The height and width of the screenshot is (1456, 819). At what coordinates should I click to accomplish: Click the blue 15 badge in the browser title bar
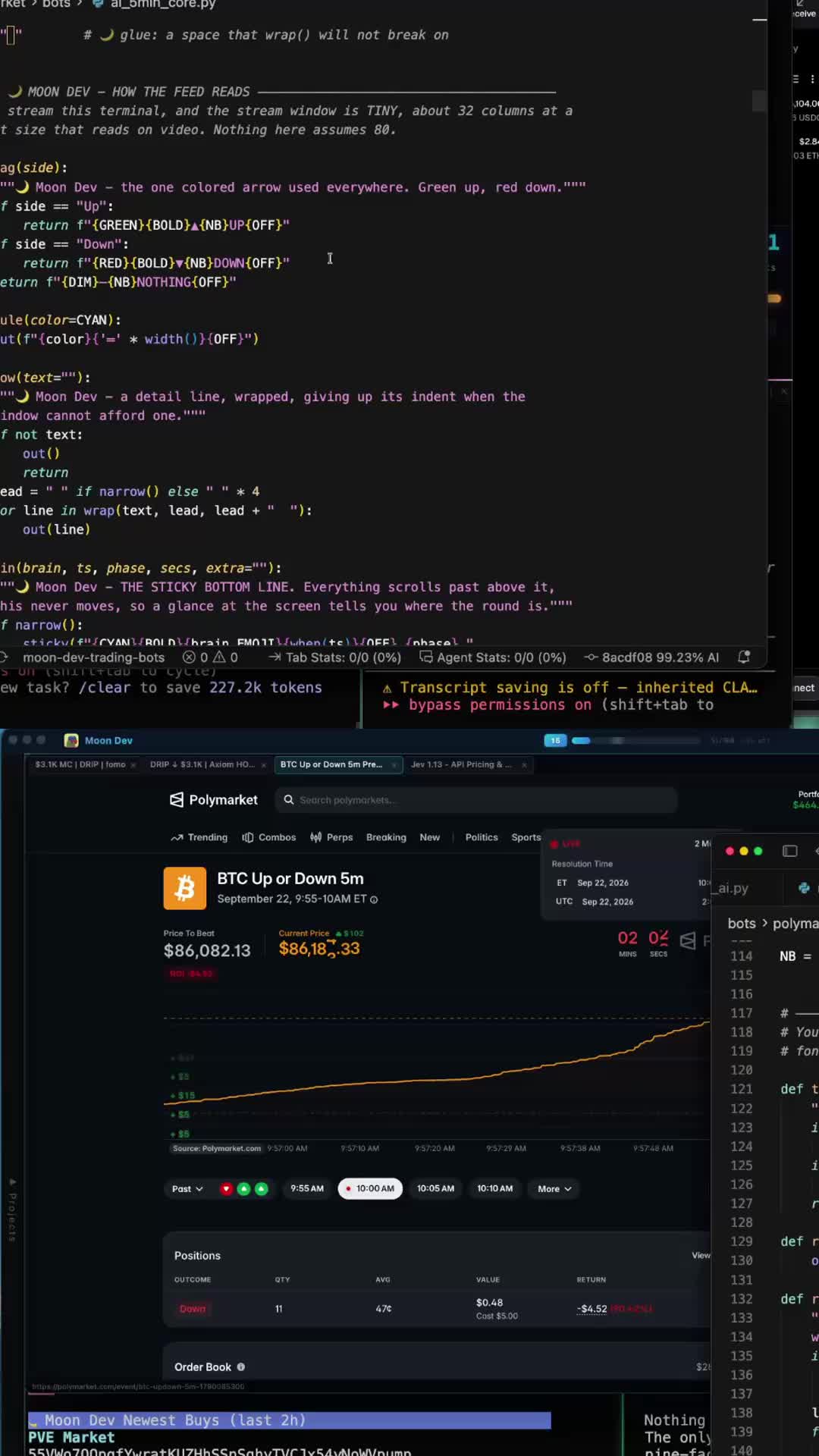pos(555,741)
